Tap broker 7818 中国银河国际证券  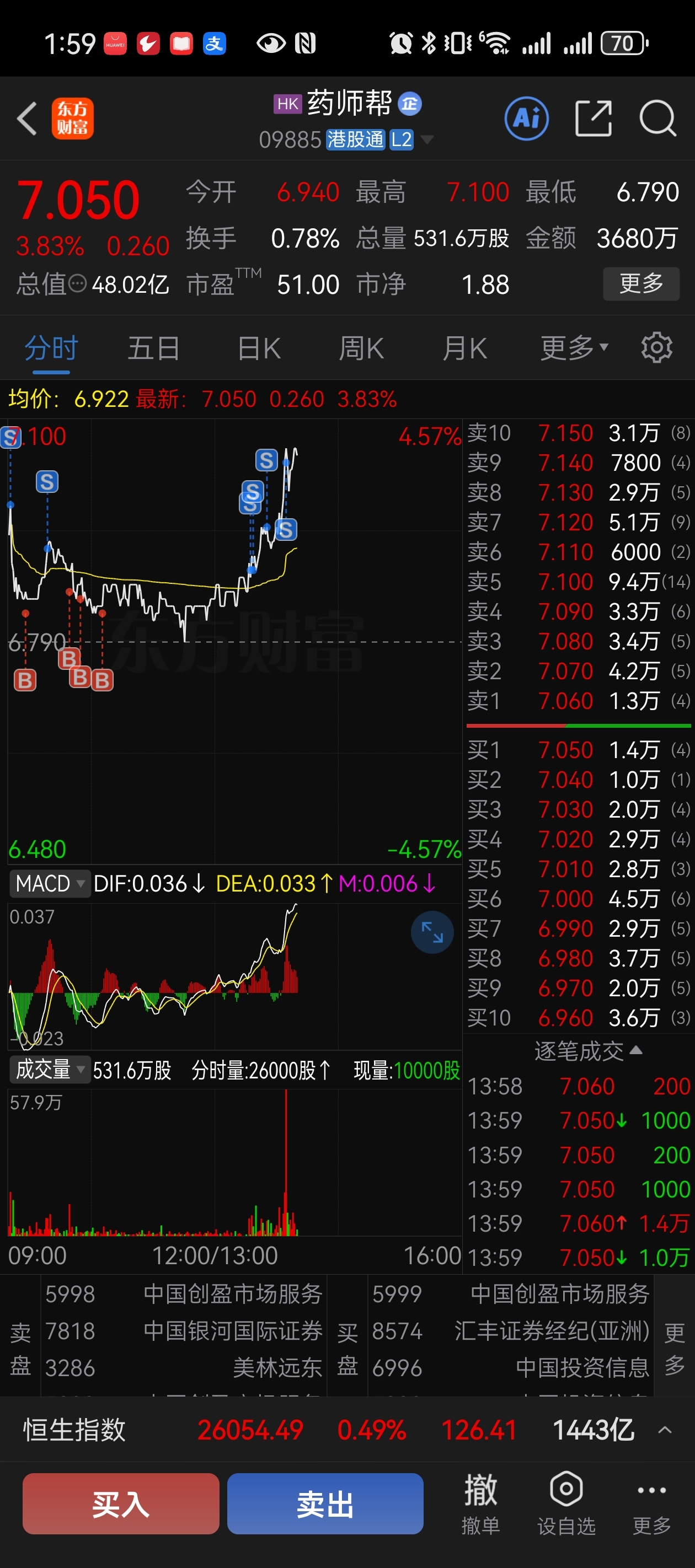(184, 1331)
